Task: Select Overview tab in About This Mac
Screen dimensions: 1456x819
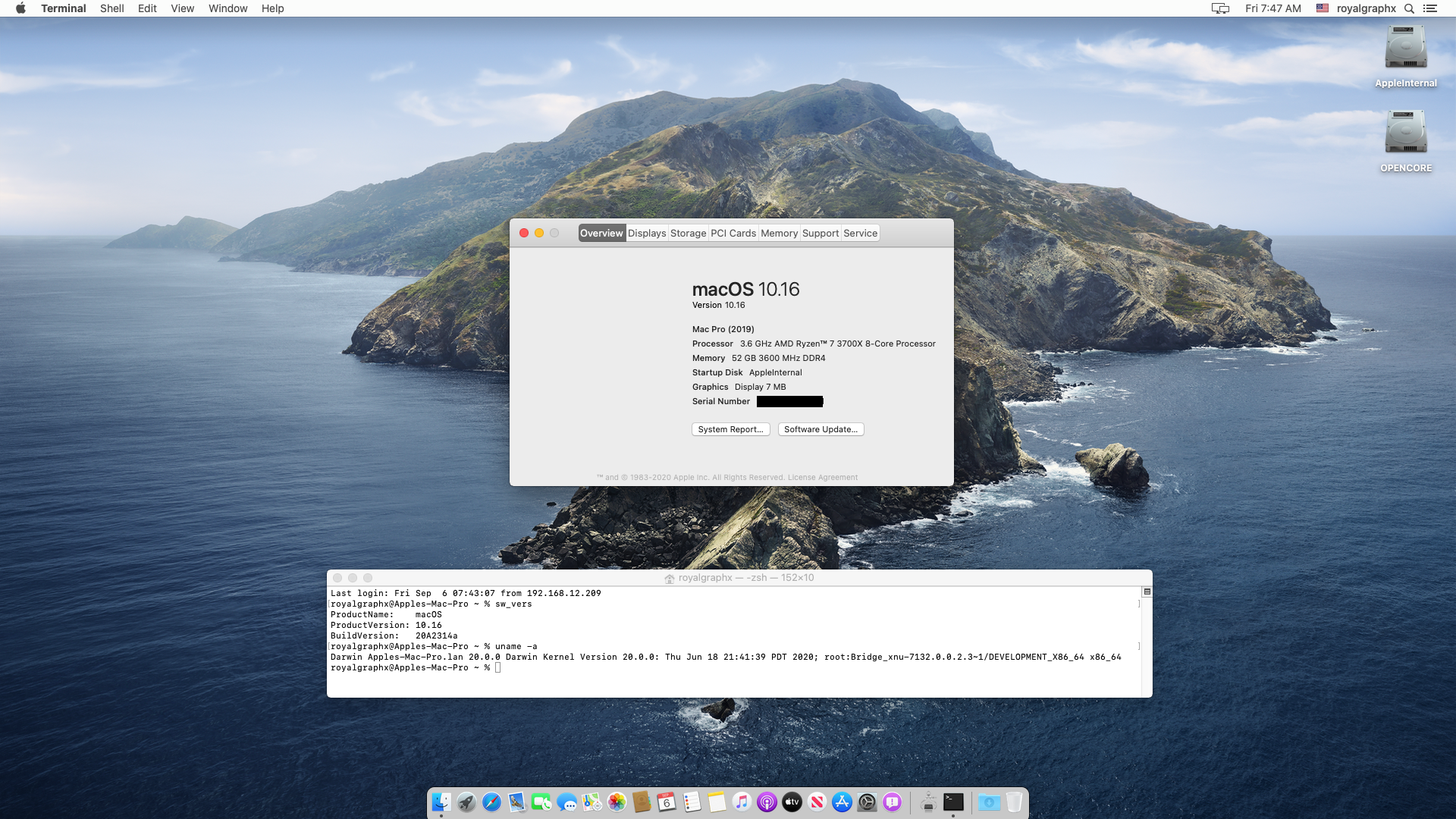Action: coord(601,233)
